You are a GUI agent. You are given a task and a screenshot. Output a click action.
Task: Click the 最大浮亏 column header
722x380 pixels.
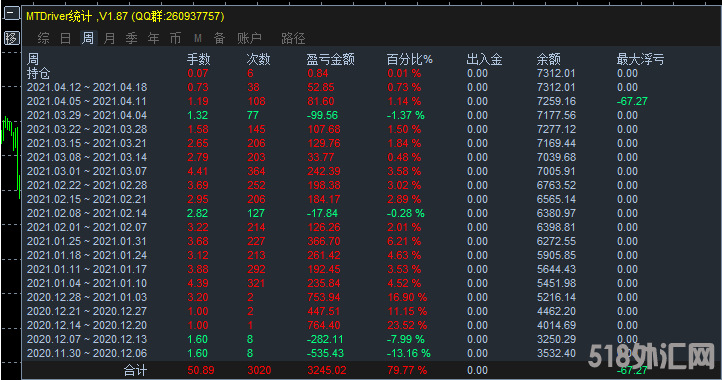pyautogui.click(x=640, y=59)
